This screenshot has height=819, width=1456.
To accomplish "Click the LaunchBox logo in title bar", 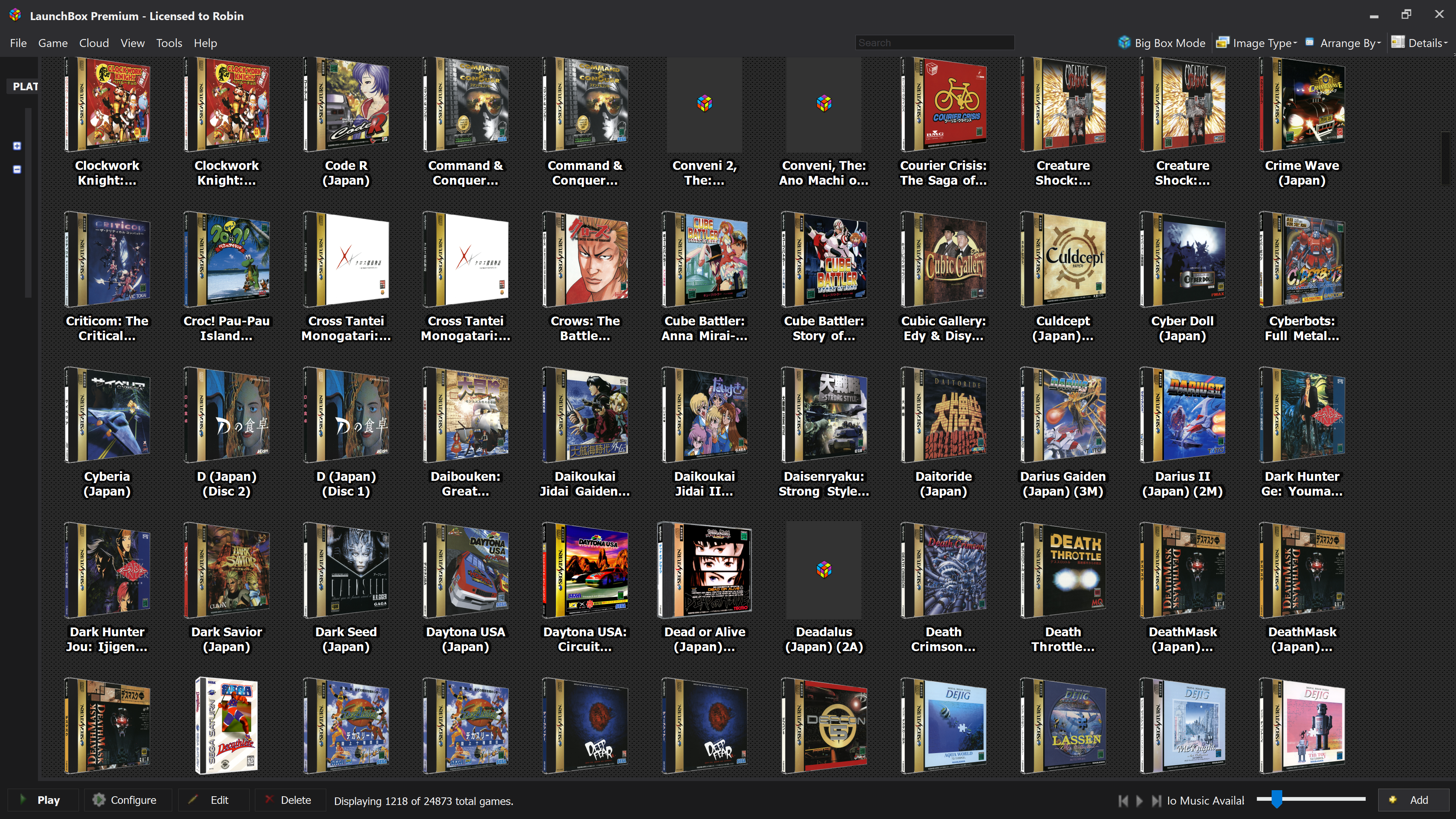I will (15, 15).
